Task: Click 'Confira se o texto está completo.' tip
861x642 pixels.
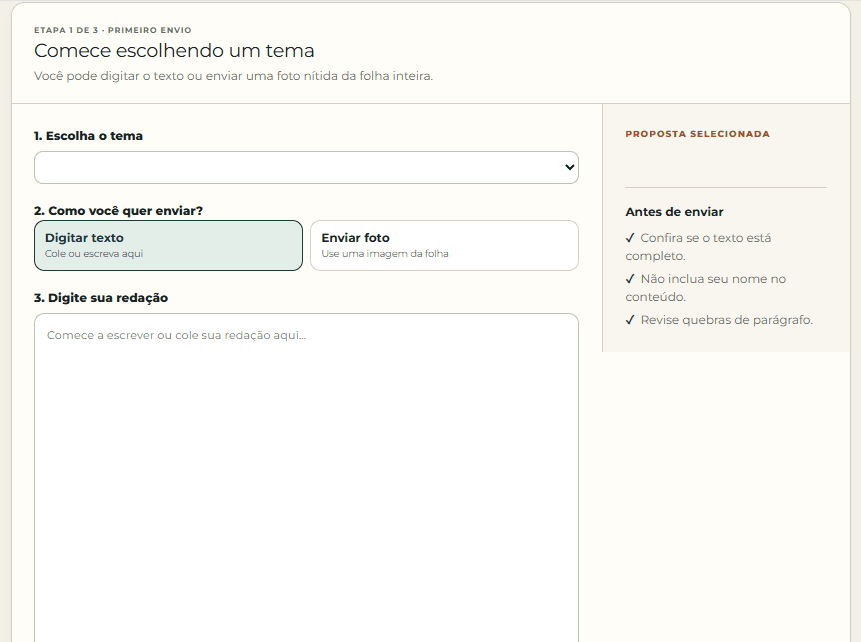Action: 698,247
